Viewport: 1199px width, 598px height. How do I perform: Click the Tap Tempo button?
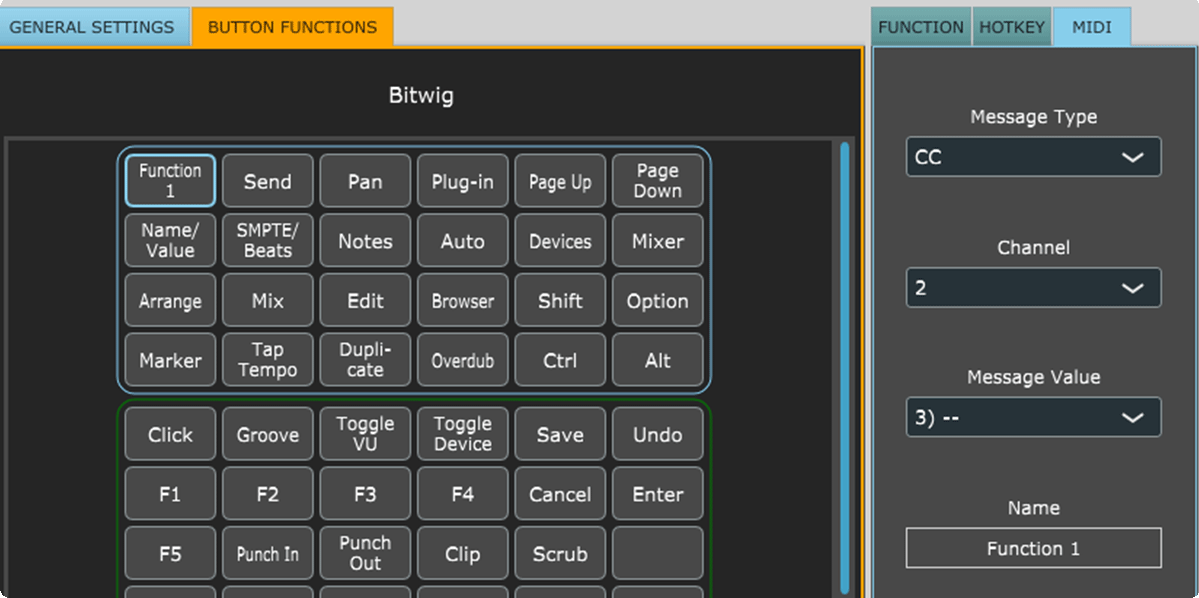267,359
